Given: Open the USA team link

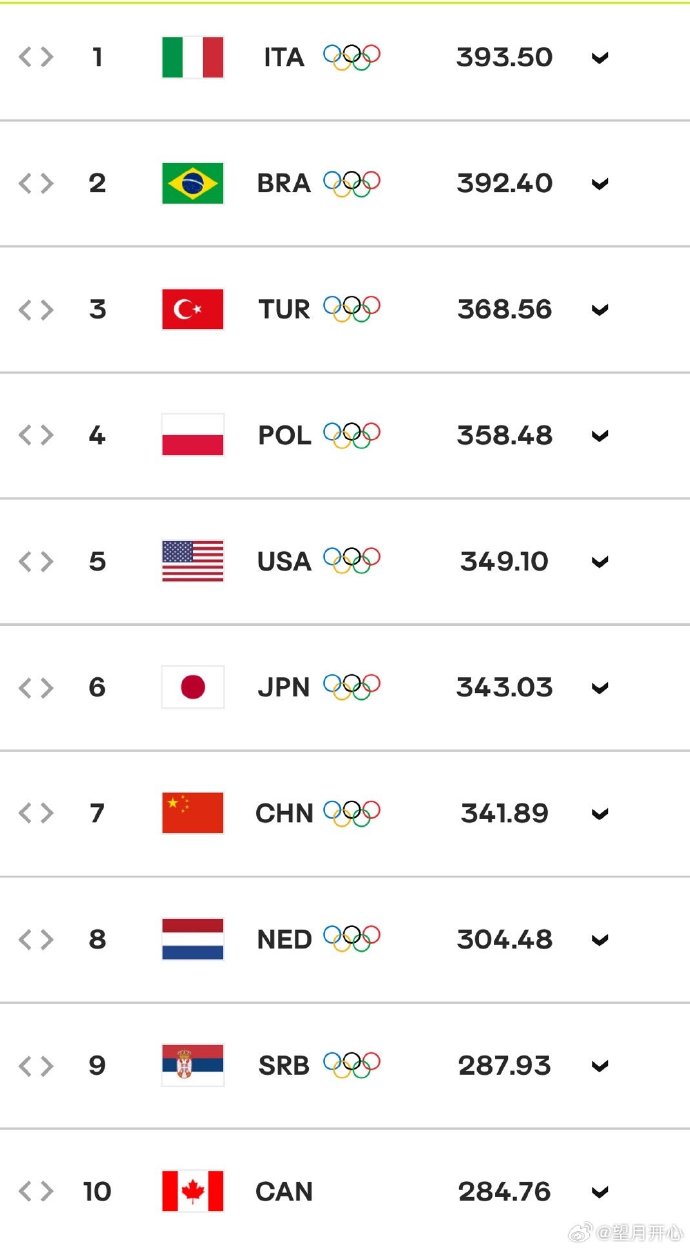Looking at the screenshot, I should [284, 561].
